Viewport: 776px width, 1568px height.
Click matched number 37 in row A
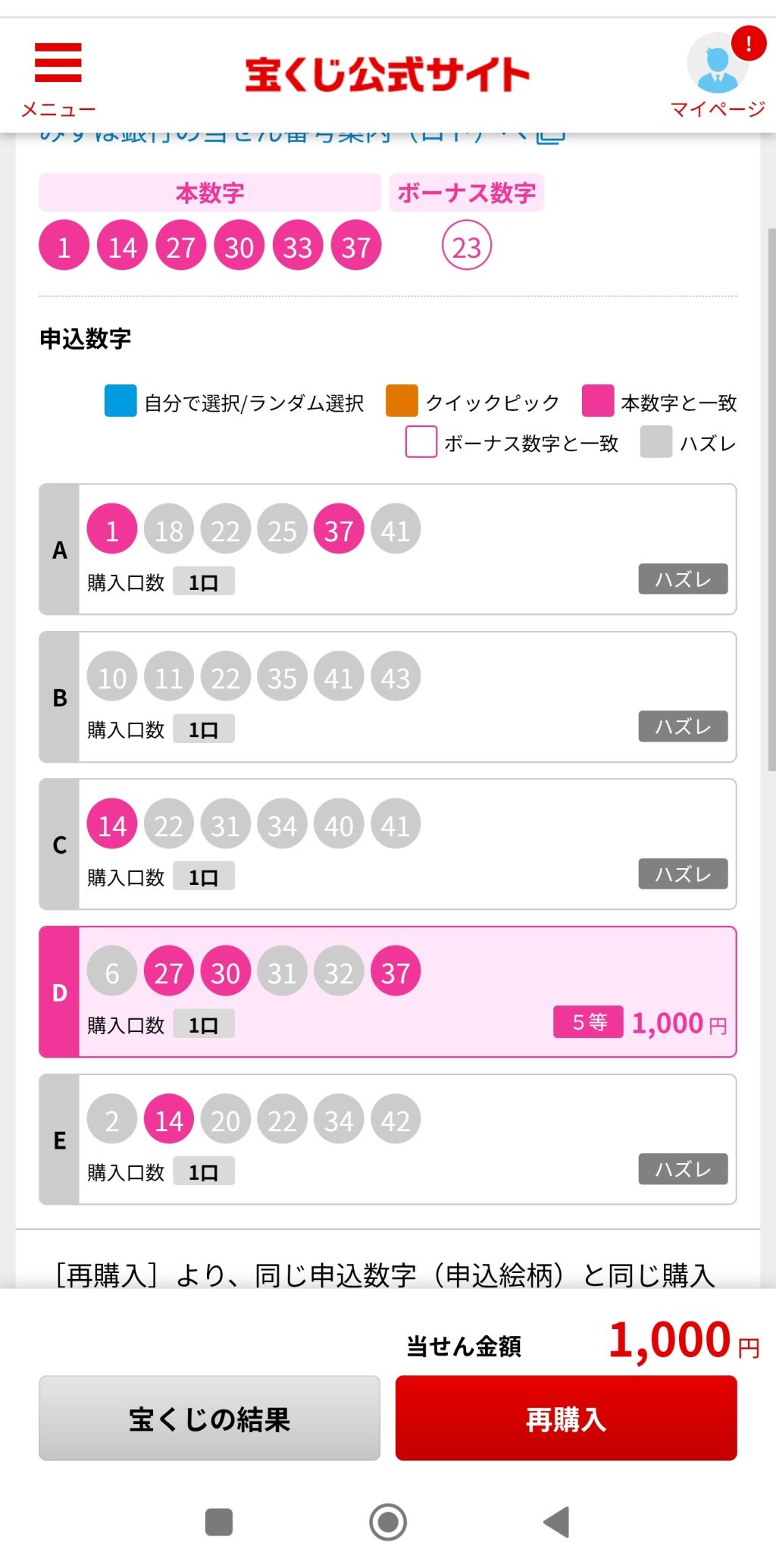339,529
